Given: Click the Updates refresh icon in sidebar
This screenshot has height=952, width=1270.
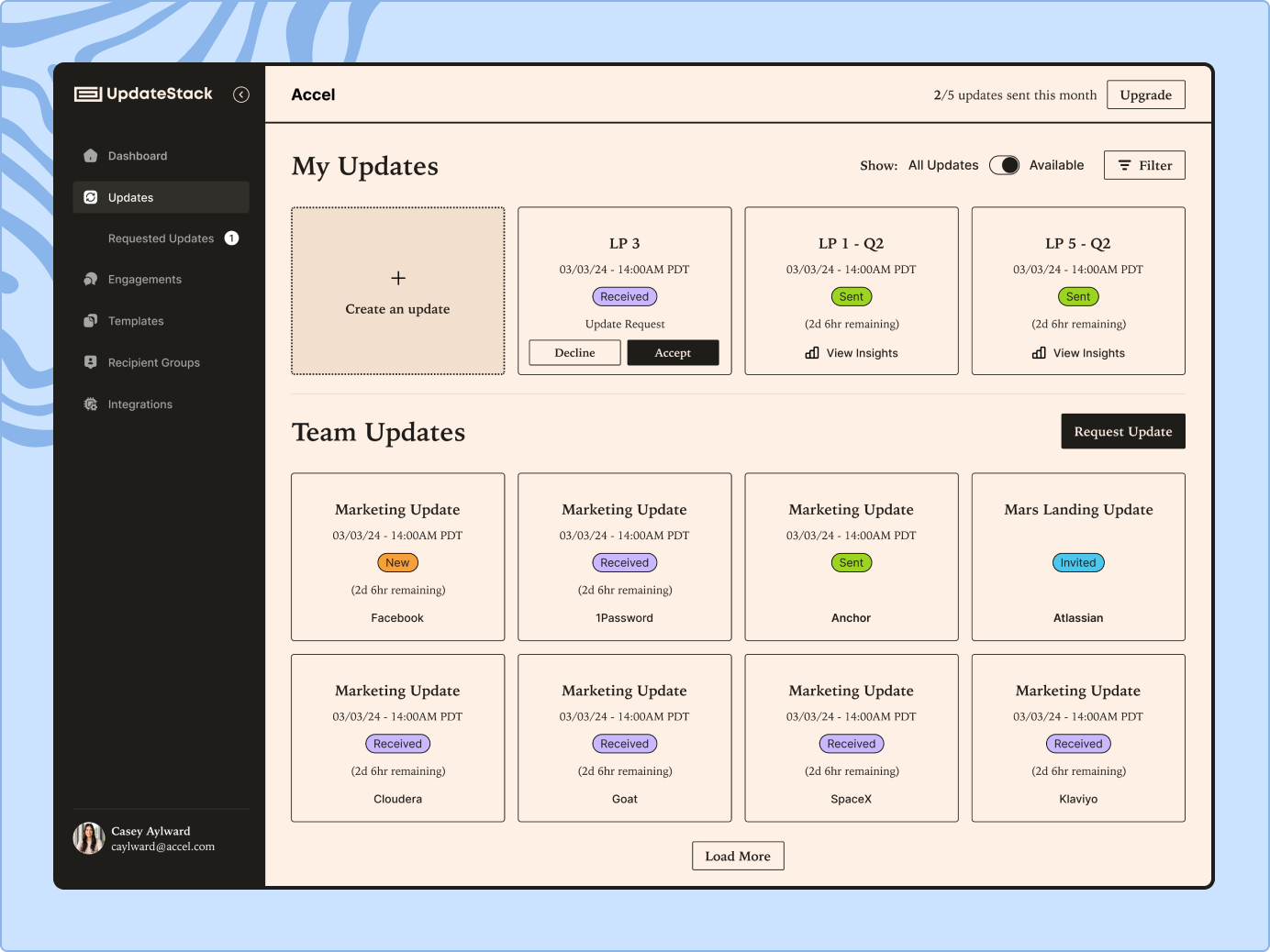Looking at the screenshot, I should pyautogui.click(x=90, y=197).
